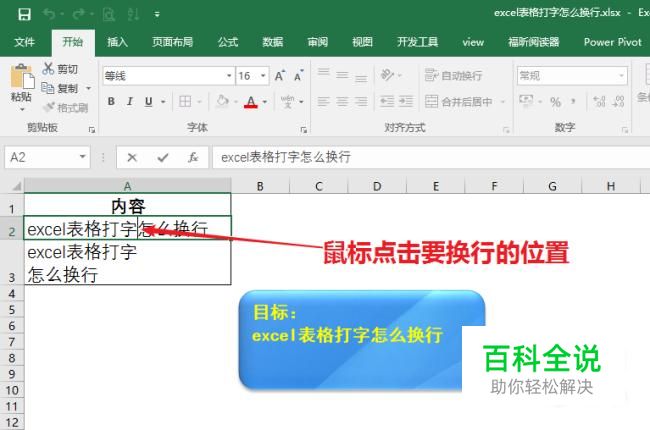Click the Save icon in quick access toolbar
This screenshot has width=650, height=430.
(x=24, y=15)
